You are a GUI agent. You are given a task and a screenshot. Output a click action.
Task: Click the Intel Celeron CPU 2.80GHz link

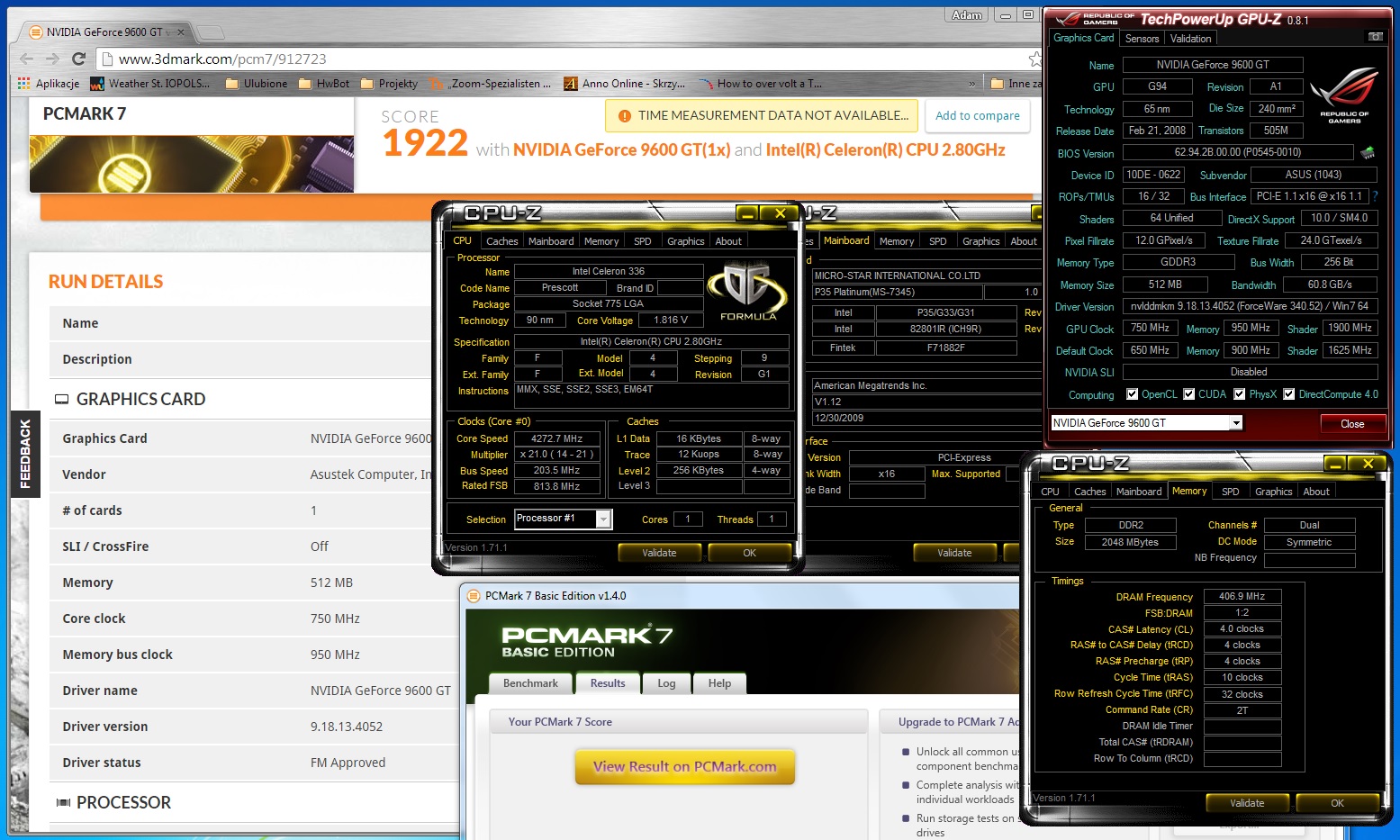pos(886,150)
